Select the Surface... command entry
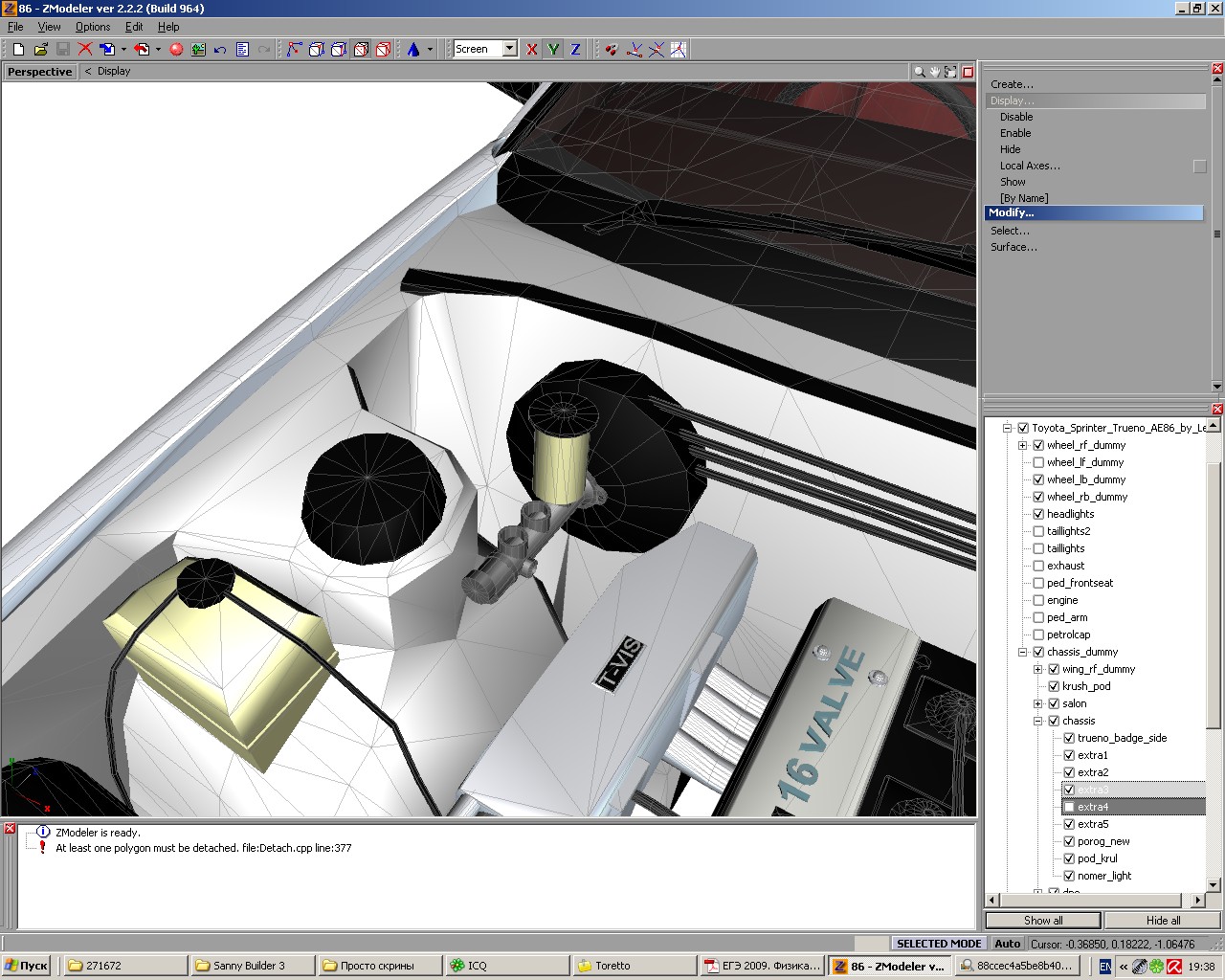 [1013, 247]
